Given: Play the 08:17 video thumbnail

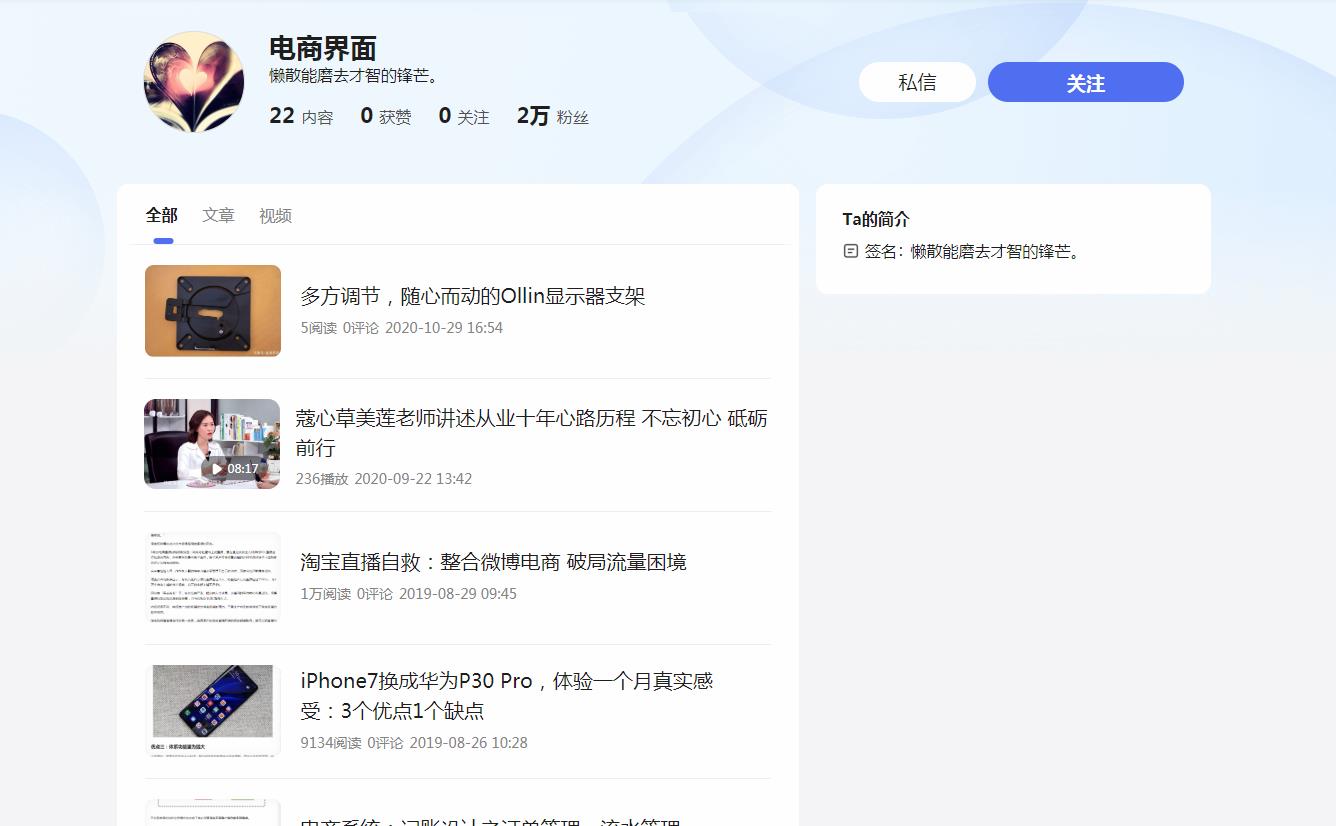Looking at the screenshot, I should 212,444.
